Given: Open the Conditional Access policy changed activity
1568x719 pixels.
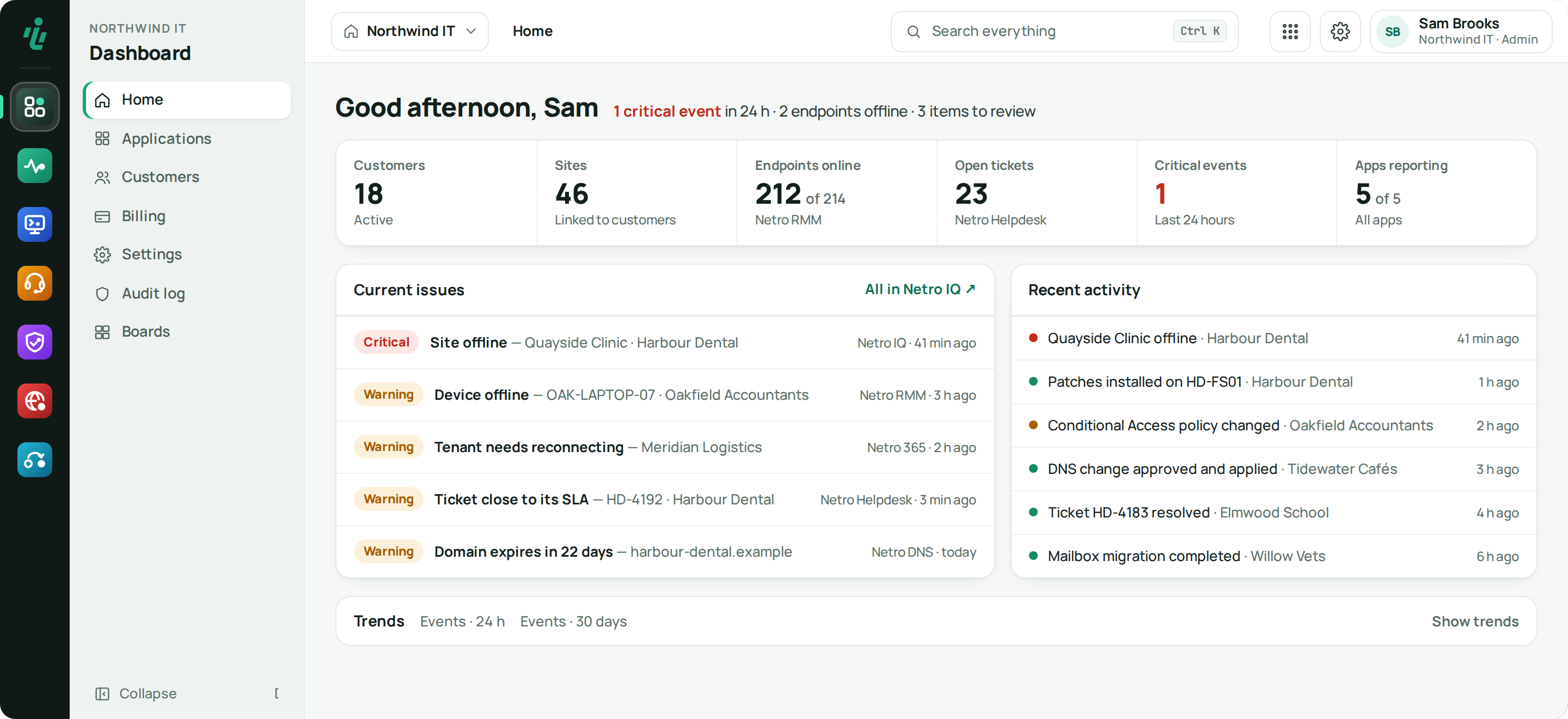Looking at the screenshot, I should (1273, 425).
